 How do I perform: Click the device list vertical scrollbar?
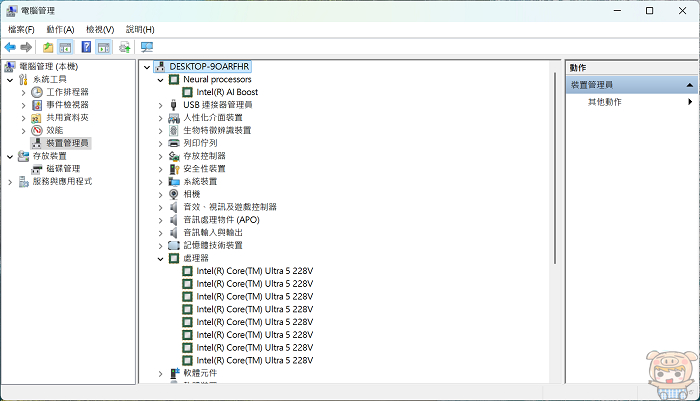coord(555,168)
